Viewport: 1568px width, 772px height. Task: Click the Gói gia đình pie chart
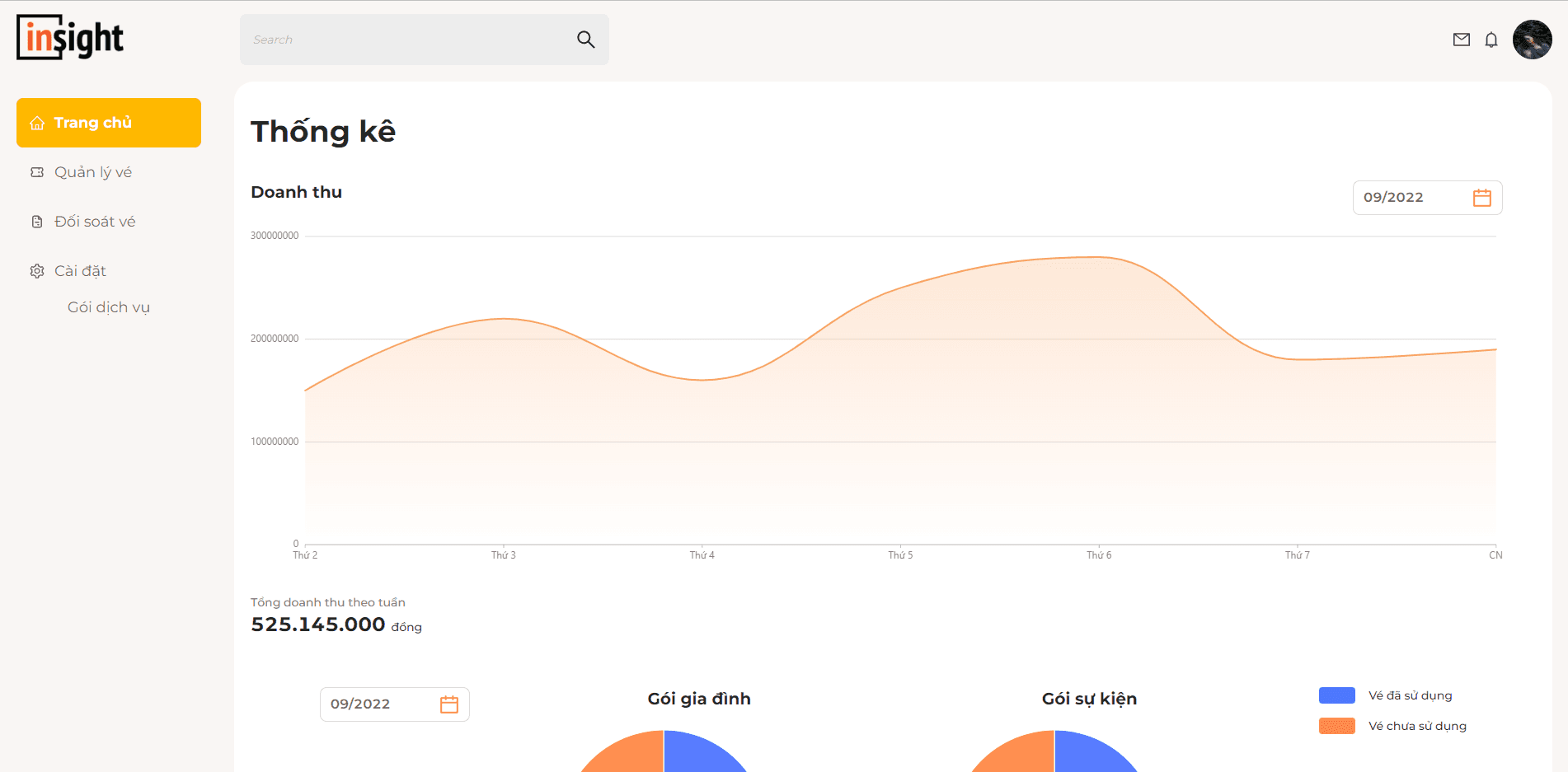tap(664, 751)
